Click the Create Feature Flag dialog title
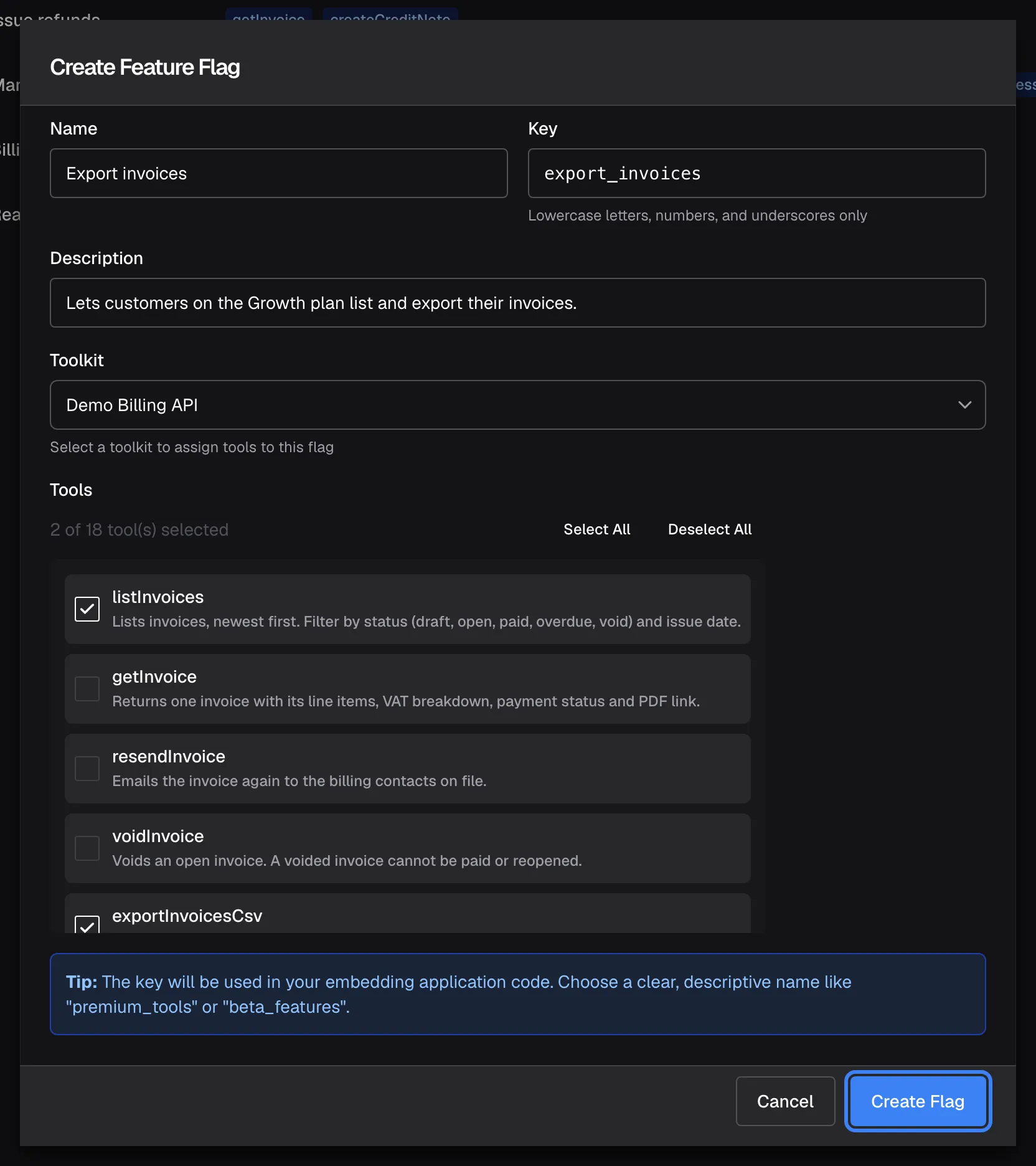The image size is (1036, 1166). pos(145,67)
